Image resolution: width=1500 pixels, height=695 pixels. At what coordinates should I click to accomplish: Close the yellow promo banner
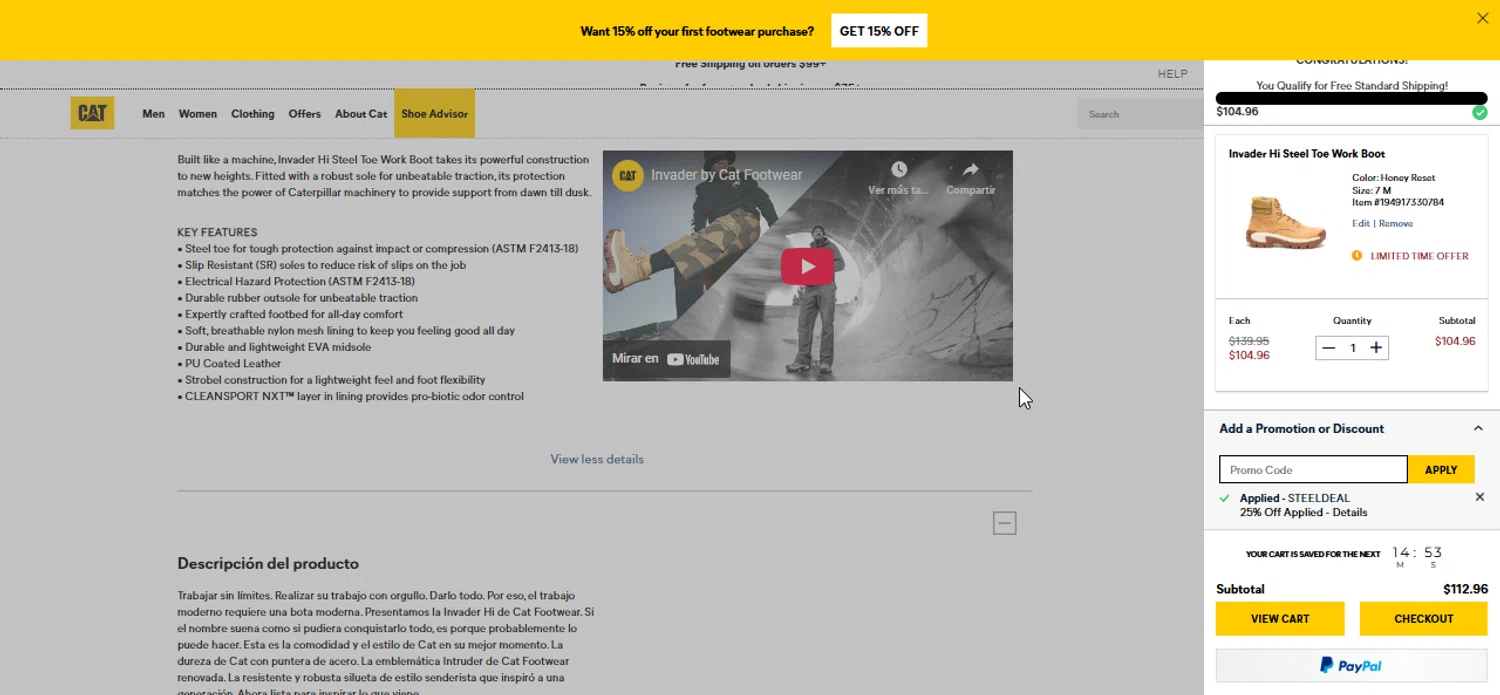(1482, 18)
